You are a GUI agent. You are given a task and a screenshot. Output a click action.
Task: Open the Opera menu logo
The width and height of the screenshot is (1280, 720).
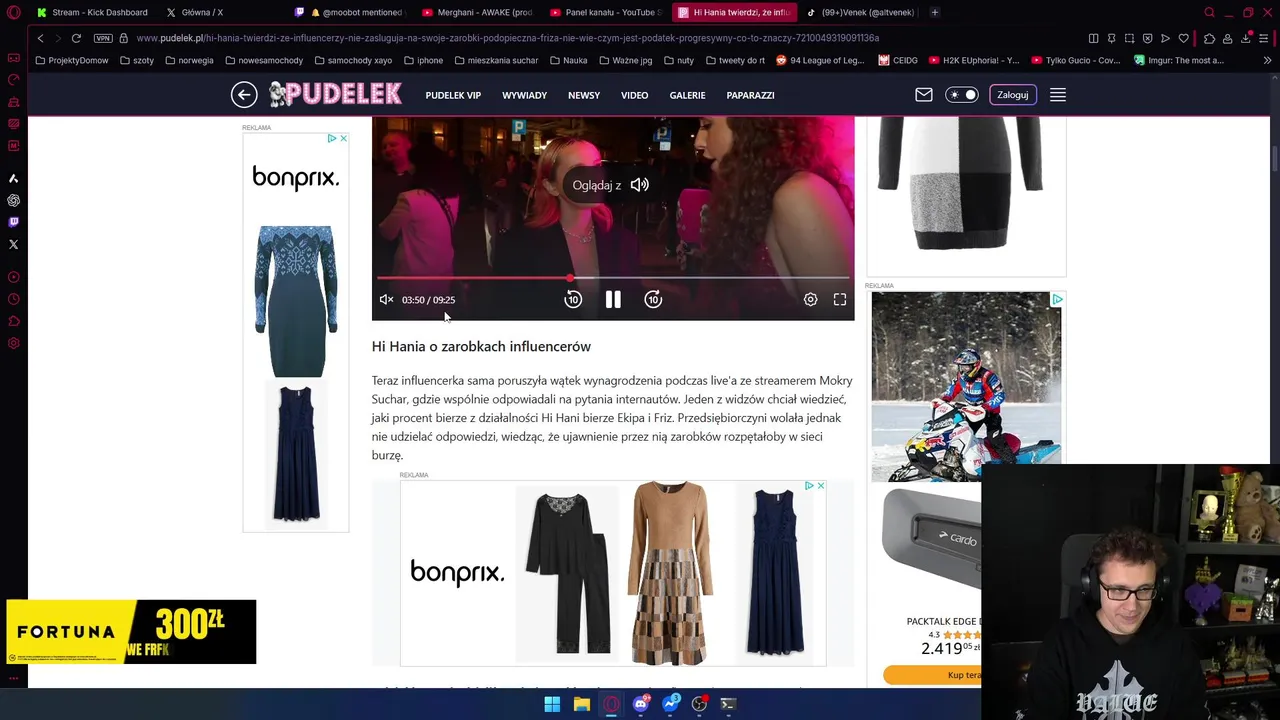pyautogui.click(x=13, y=12)
